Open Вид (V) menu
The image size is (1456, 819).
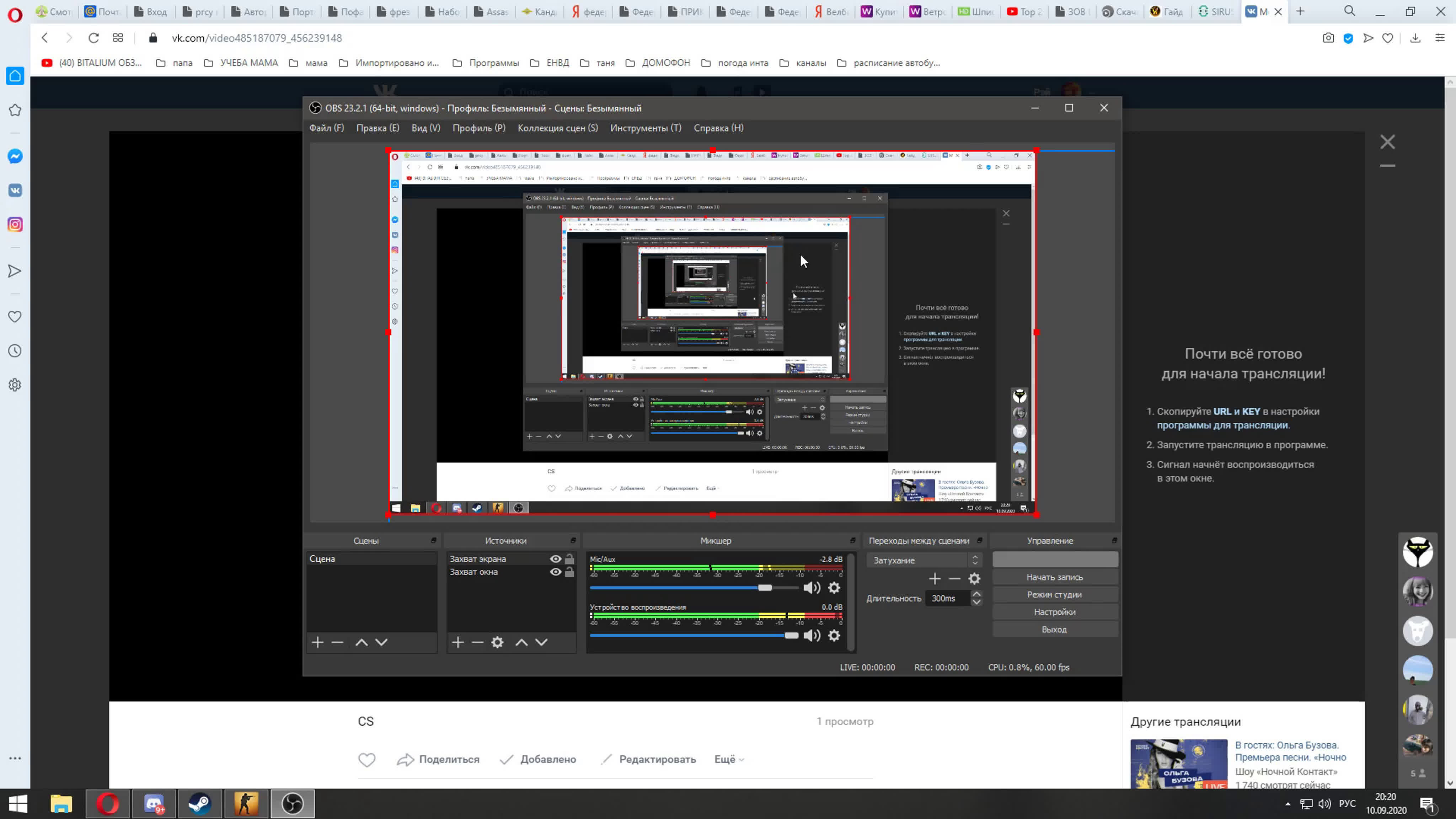[425, 128]
